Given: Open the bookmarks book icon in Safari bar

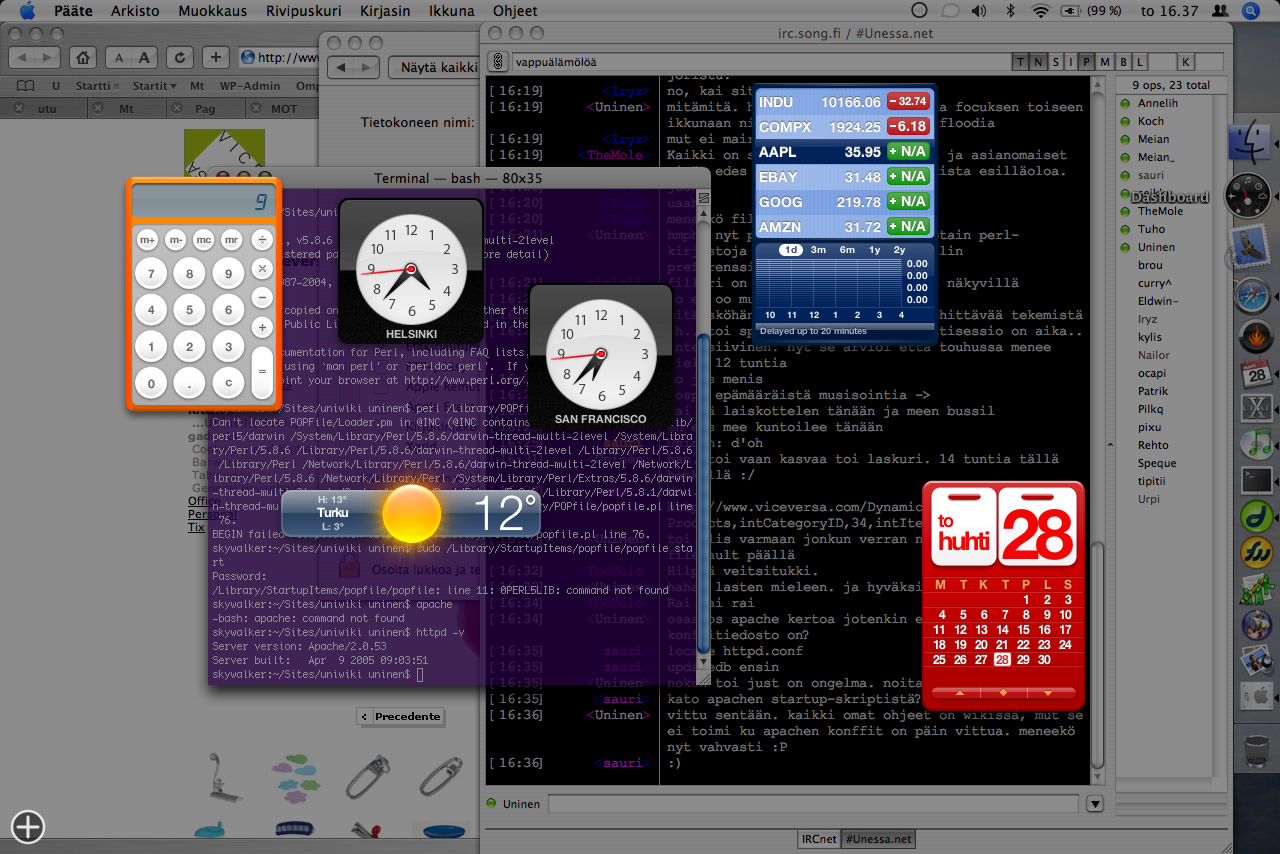Looking at the screenshot, I should pos(26,86).
